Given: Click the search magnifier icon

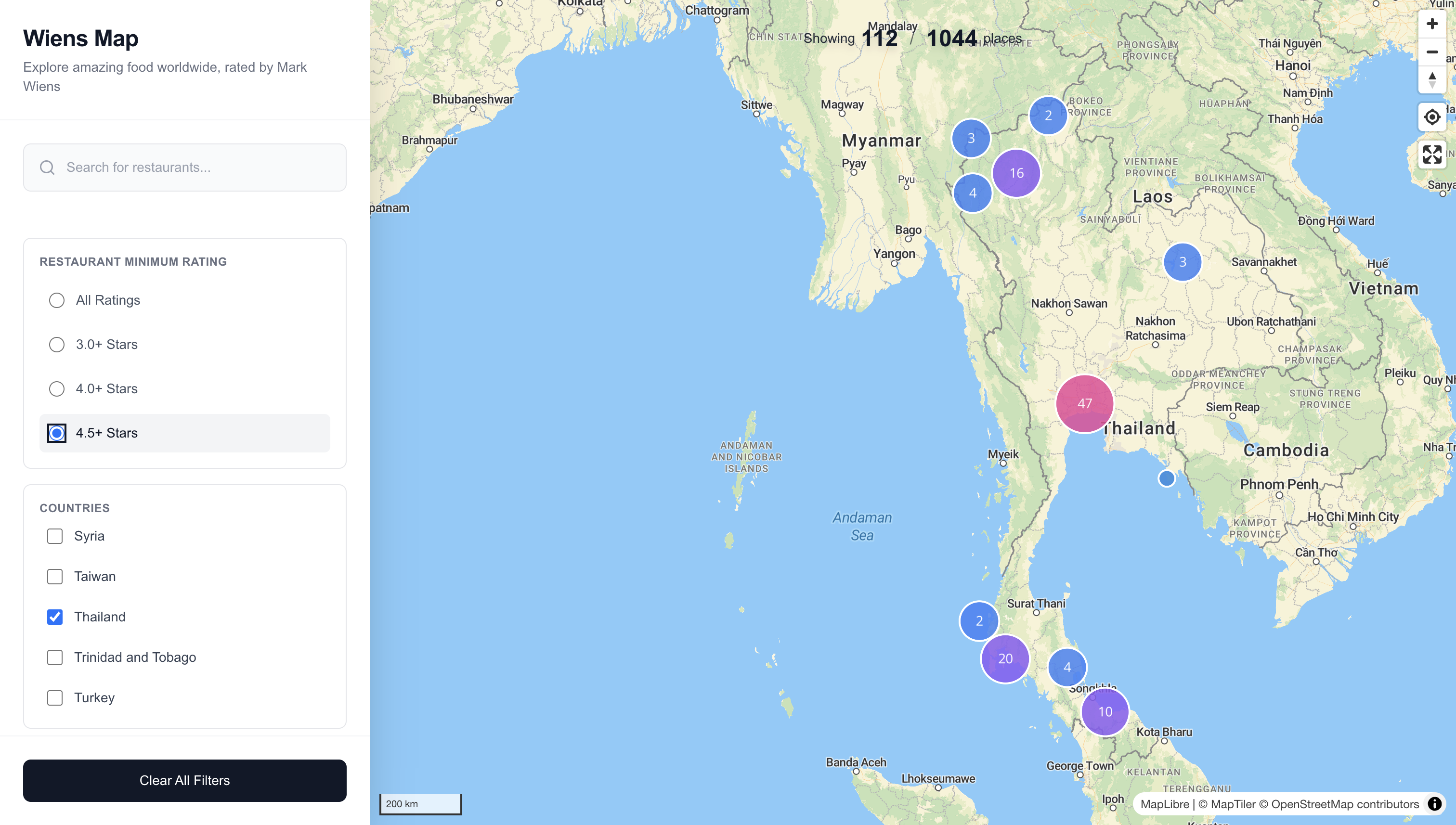Looking at the screenshot, I should click(48, 167).
